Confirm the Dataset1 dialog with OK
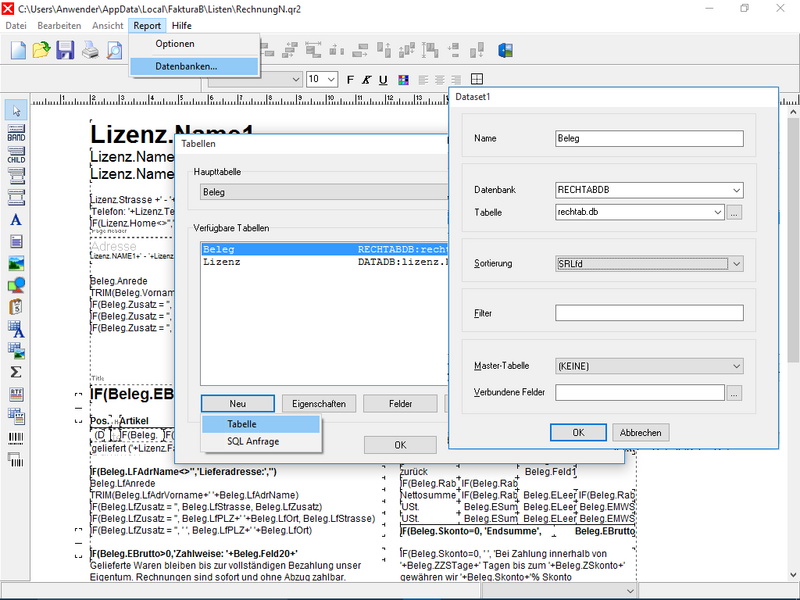Viewport: 800px width, 600px height. [x=578, y=433]
